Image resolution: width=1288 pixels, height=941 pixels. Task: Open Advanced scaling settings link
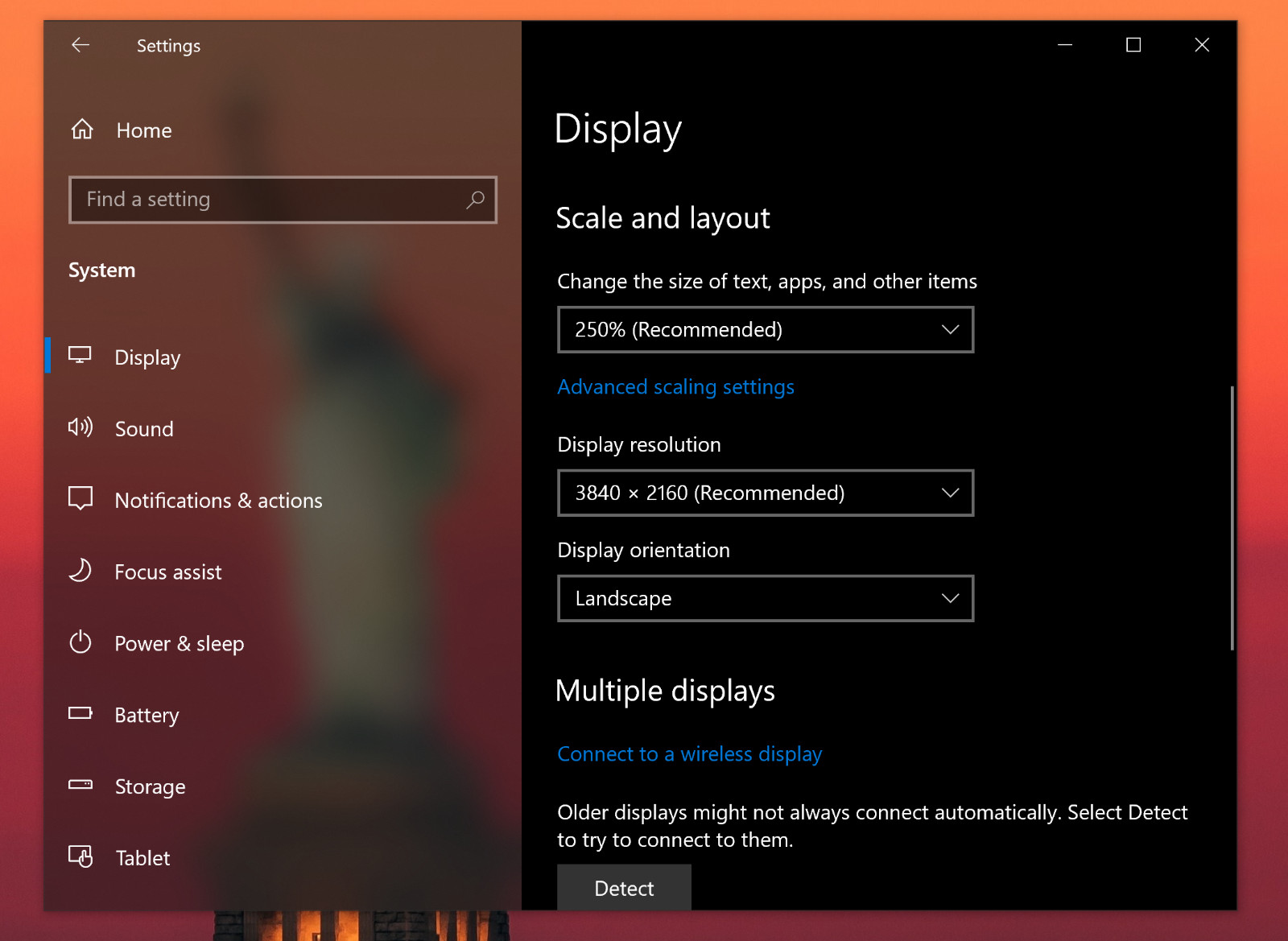675,387
